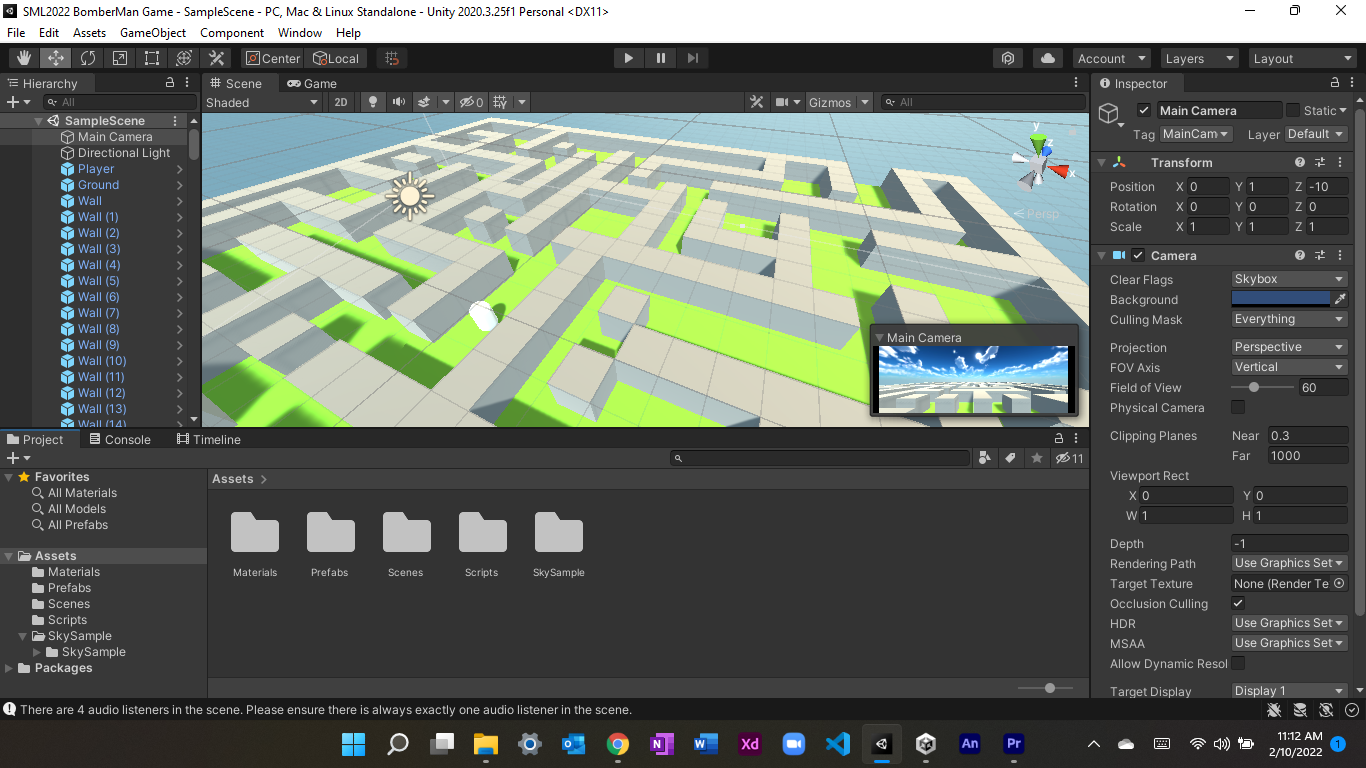Toggle hidden objects visibility in Scene view
The height and width of the screenshot is (768, 1366).
point(471,102)
